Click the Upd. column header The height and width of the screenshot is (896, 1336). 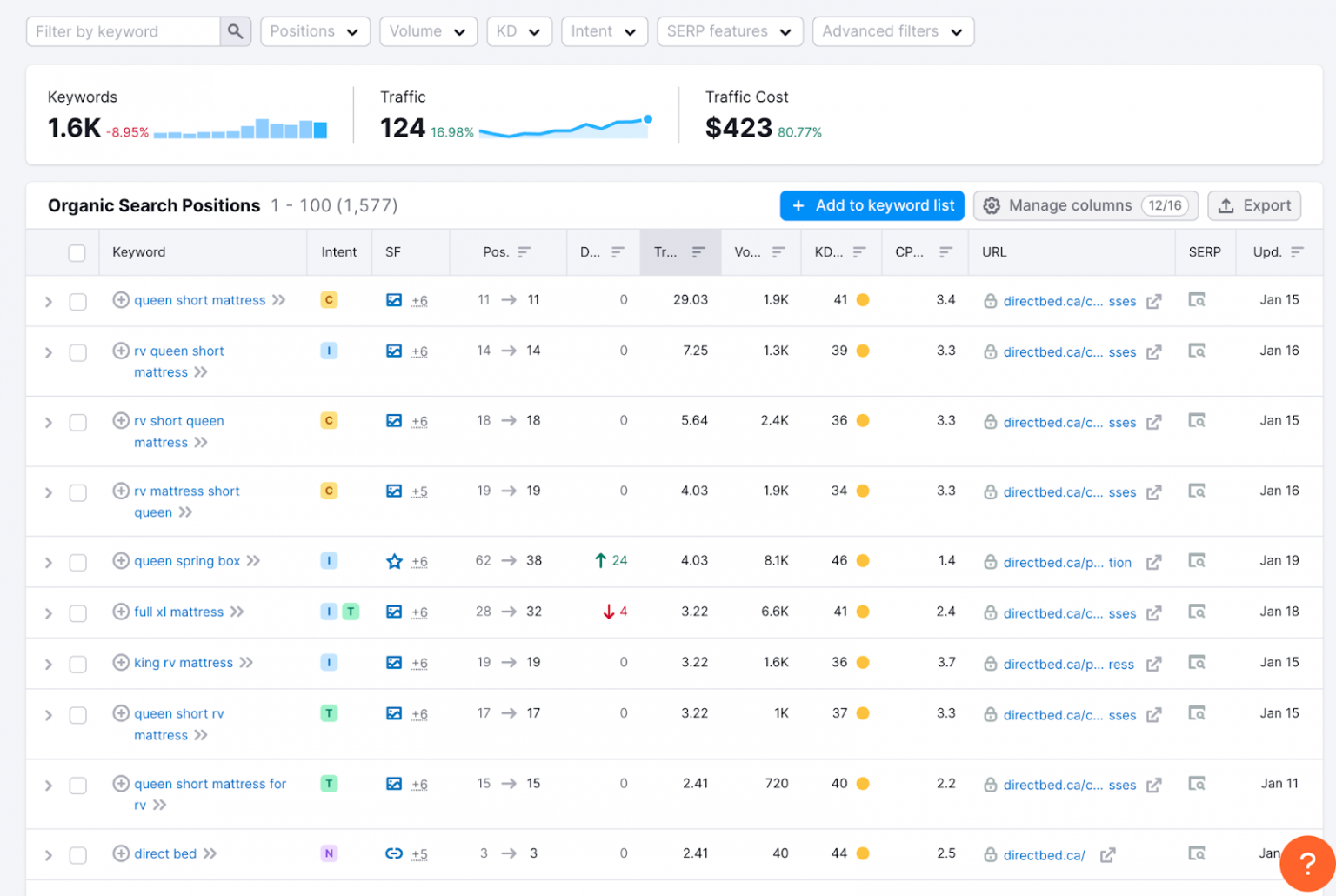point(1267,252)
